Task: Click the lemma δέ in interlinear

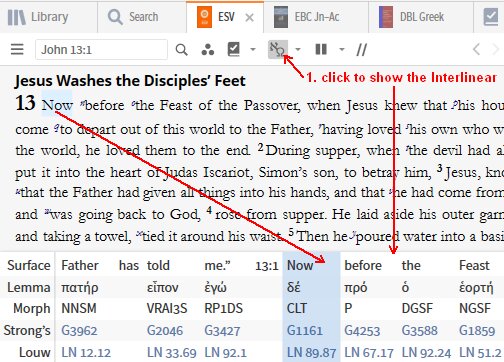Action: point(294,287)
